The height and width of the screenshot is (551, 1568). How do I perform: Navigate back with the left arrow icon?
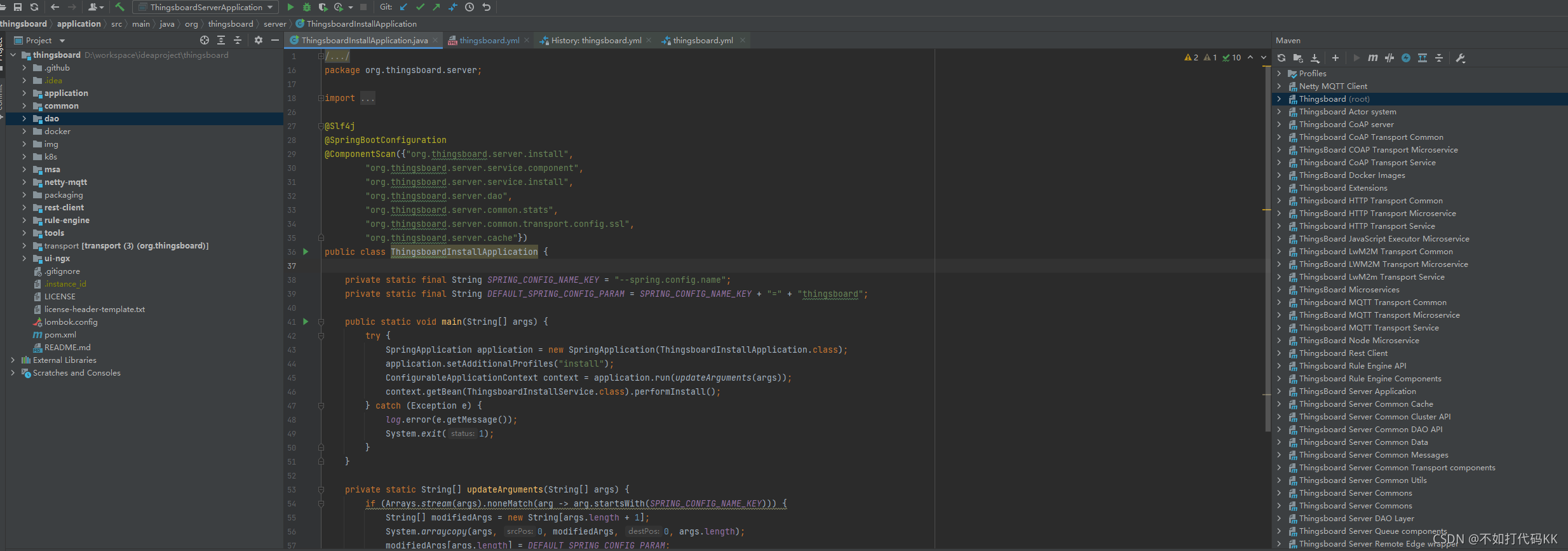(55, 7)
